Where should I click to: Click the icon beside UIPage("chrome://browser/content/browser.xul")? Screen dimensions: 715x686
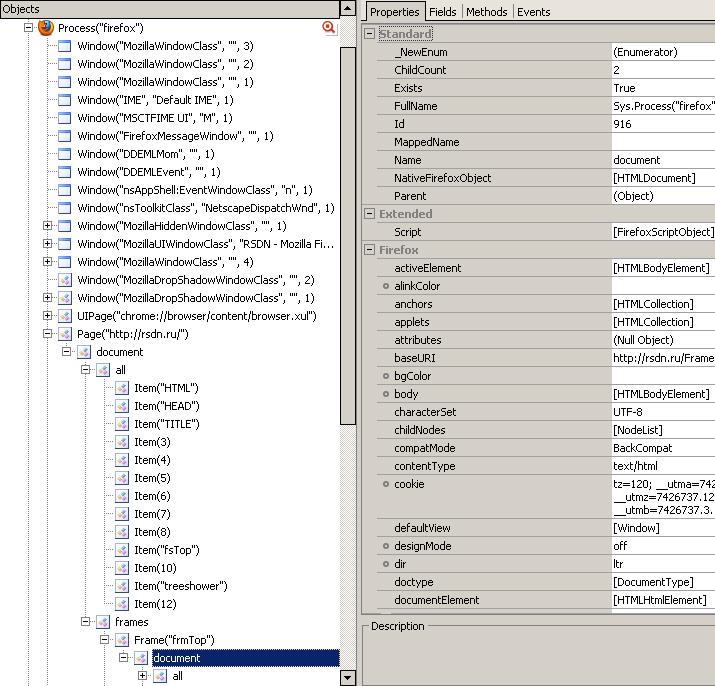coord(65,316)
